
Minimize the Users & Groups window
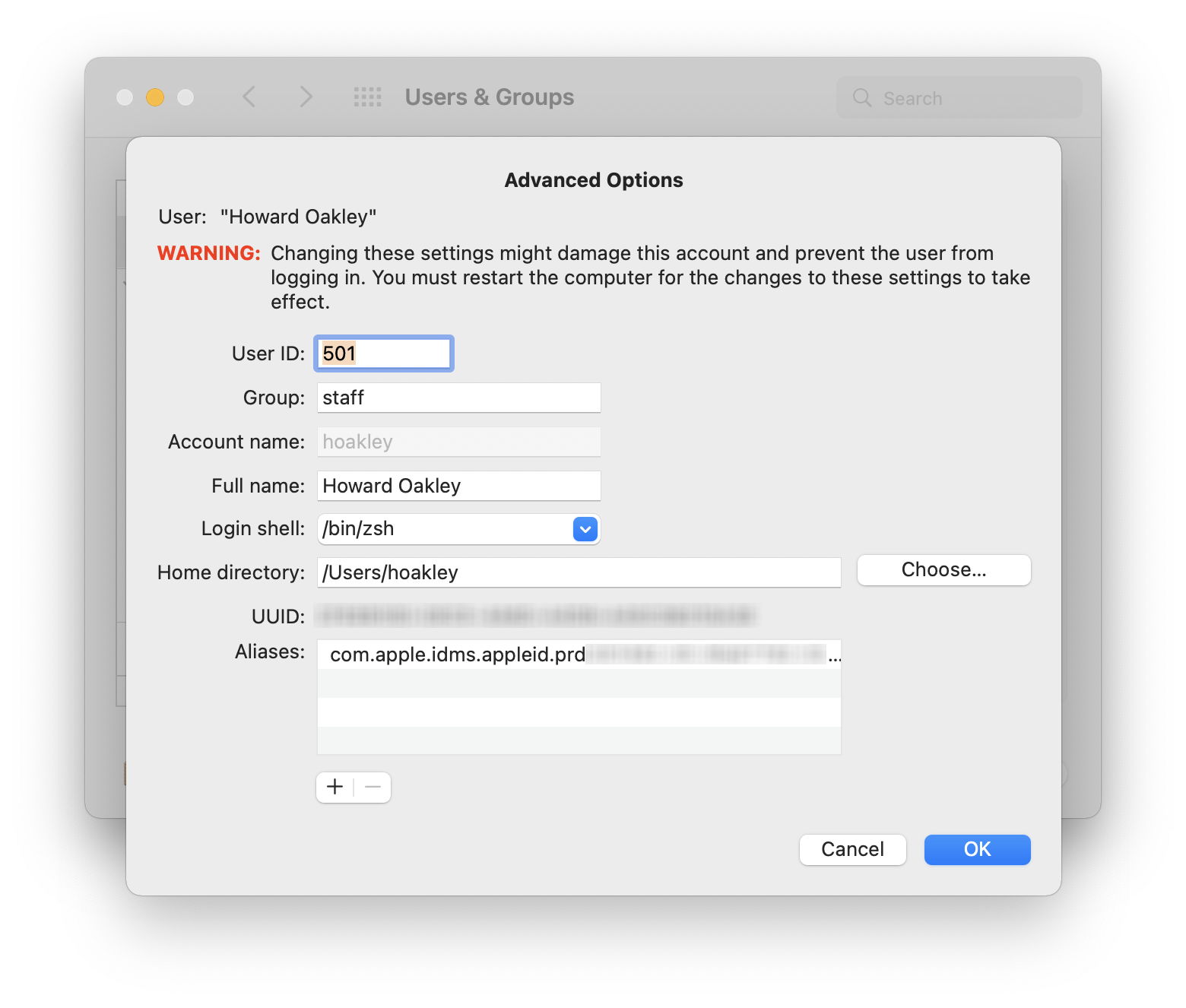click(154, 97)
